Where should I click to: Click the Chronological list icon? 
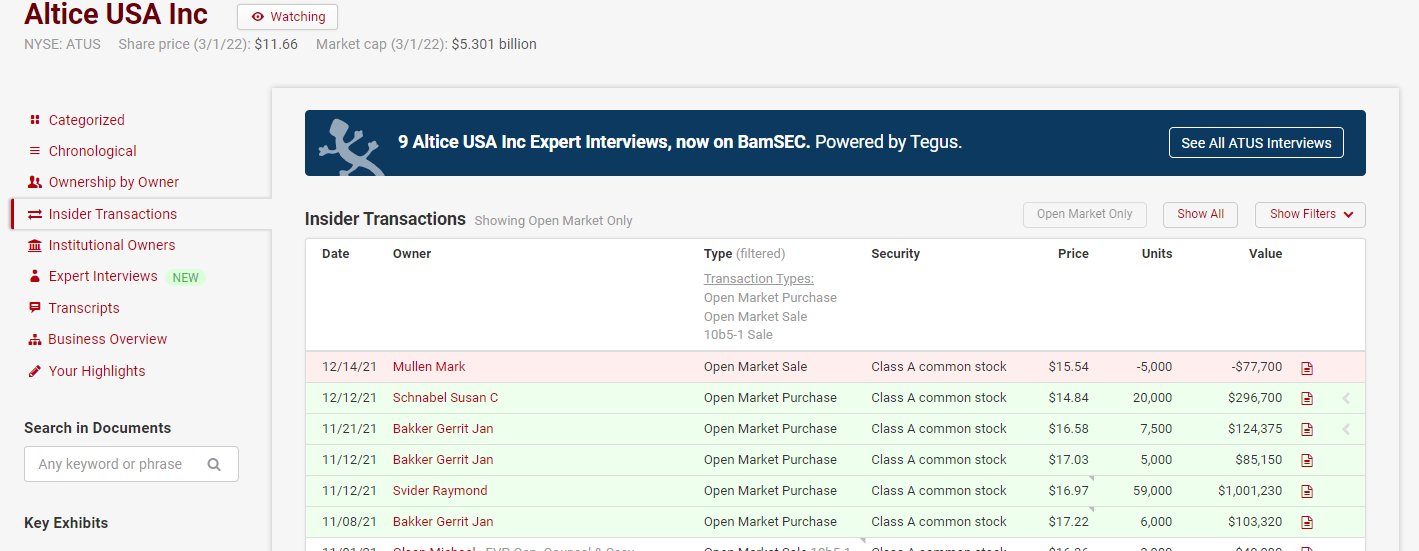click(35, 151)
